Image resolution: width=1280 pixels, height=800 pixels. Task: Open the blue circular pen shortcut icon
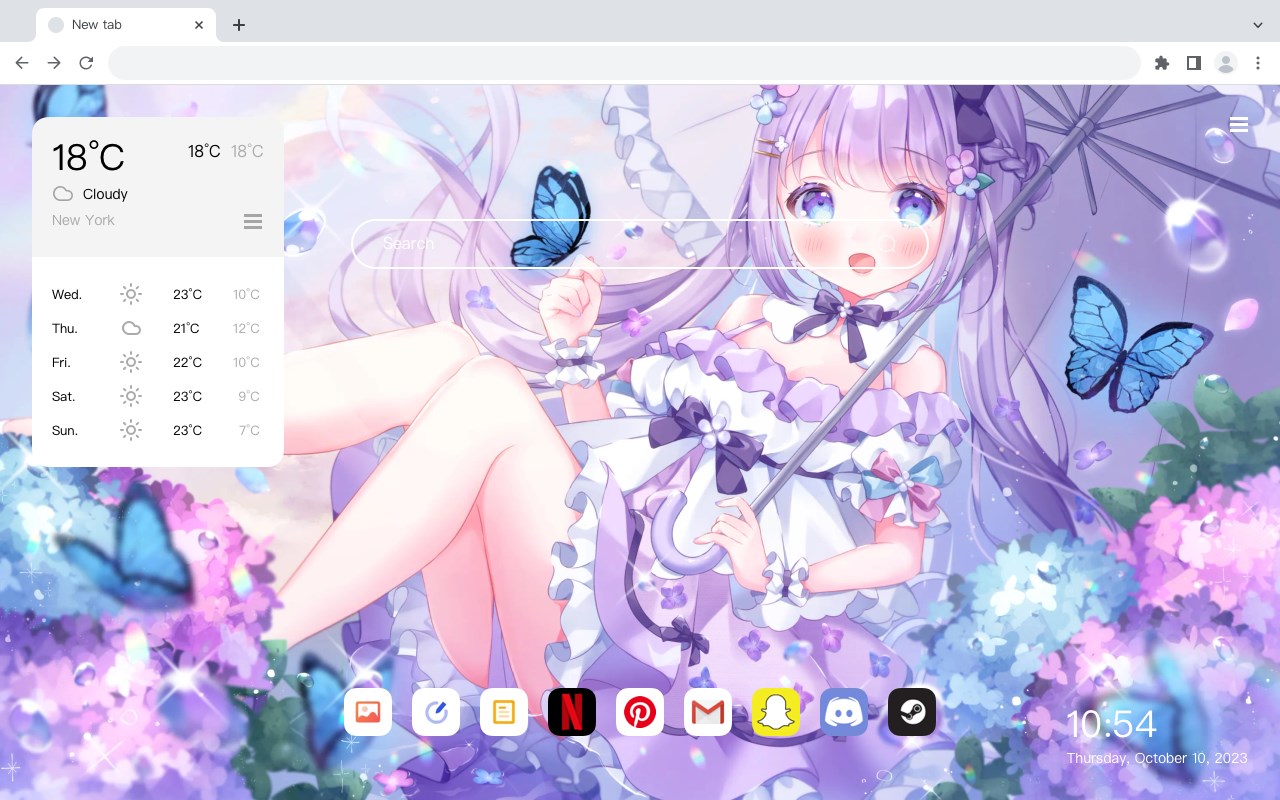click(436, 712)
